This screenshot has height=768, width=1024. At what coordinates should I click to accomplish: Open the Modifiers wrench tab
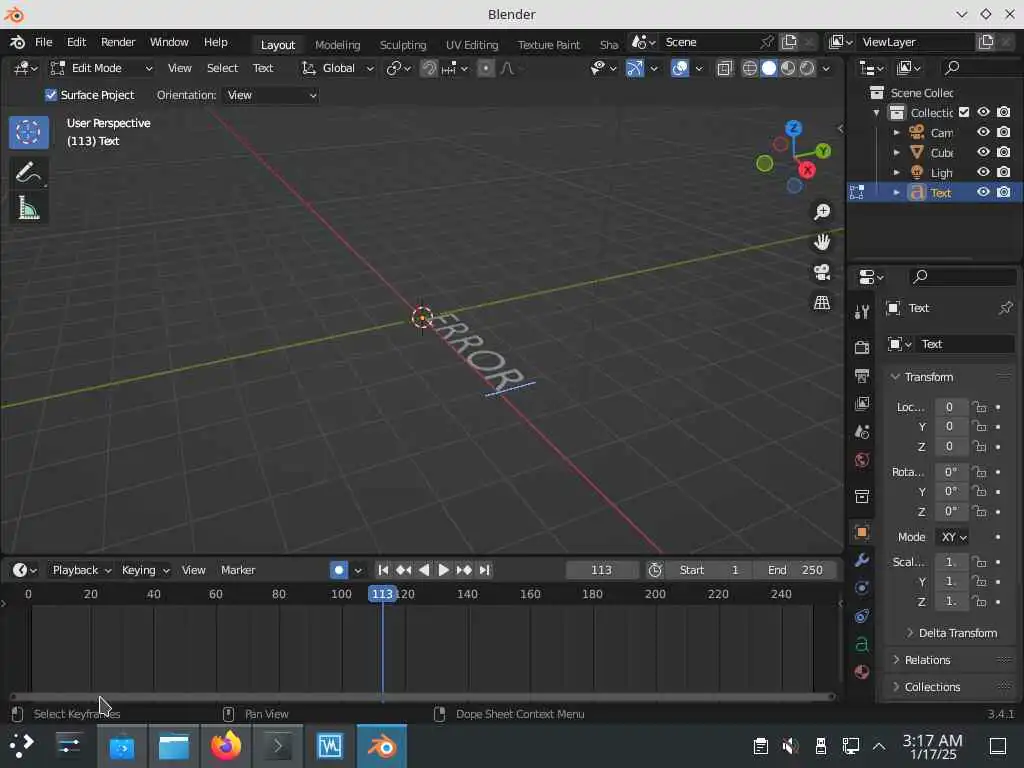point(862,560)
